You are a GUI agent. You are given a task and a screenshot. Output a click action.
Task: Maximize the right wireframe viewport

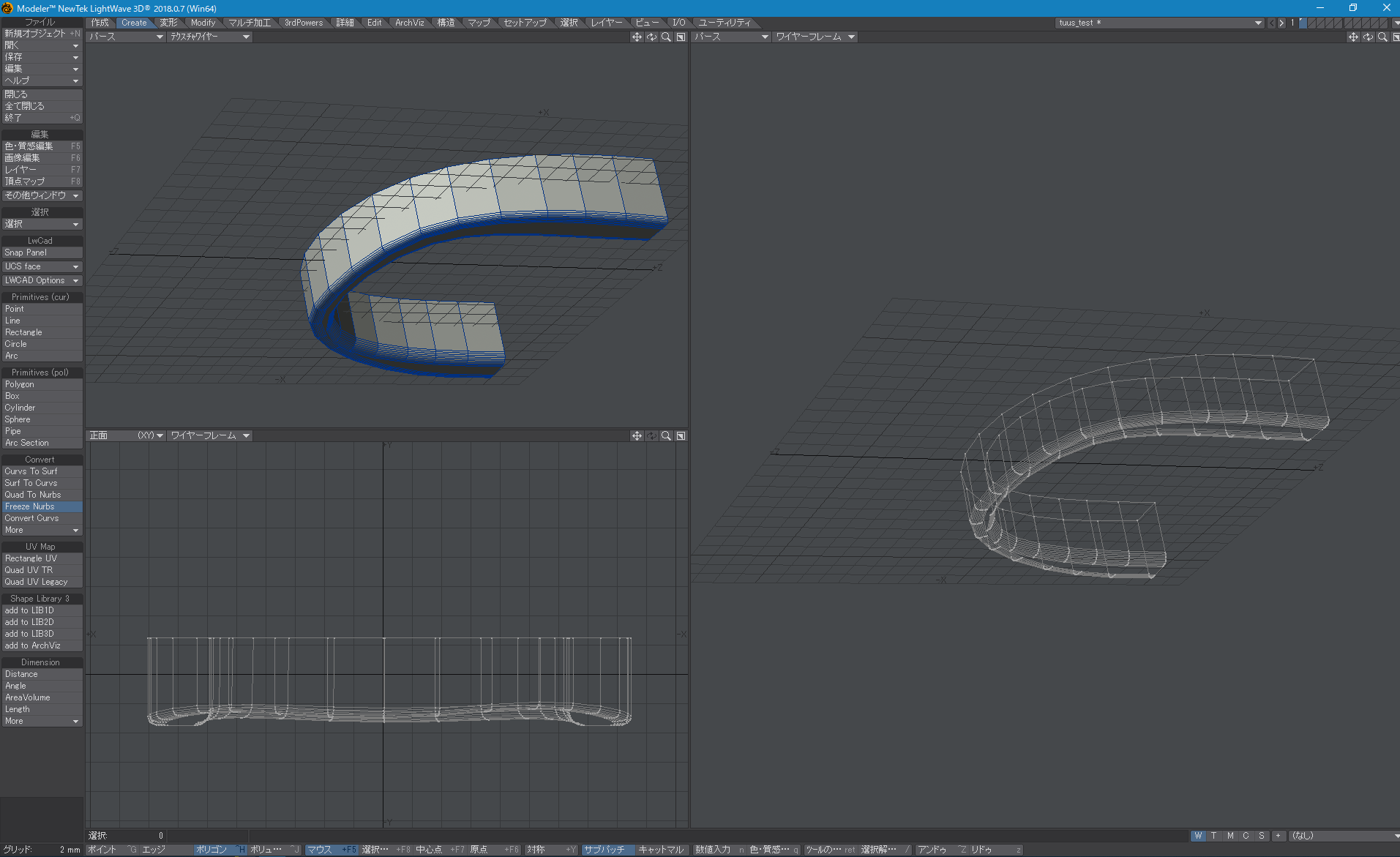pyautogui.click(x=1396, y=37)
